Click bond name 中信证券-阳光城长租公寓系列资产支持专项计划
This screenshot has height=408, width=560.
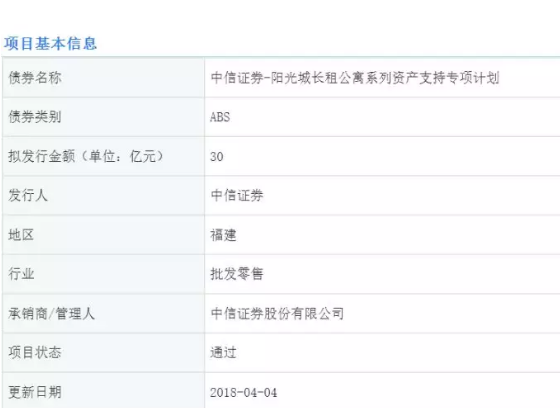tap(355, 78)
